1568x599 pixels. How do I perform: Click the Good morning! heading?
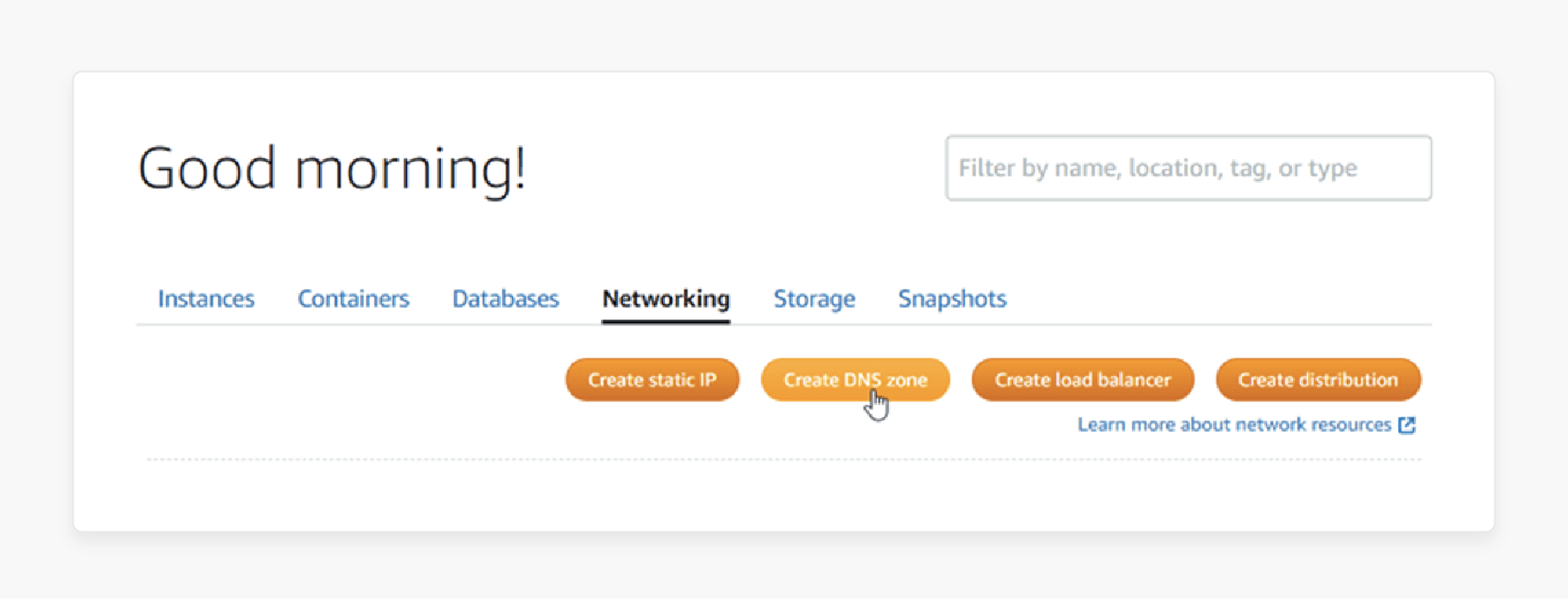pyautogui.click(x=332, y=169)
